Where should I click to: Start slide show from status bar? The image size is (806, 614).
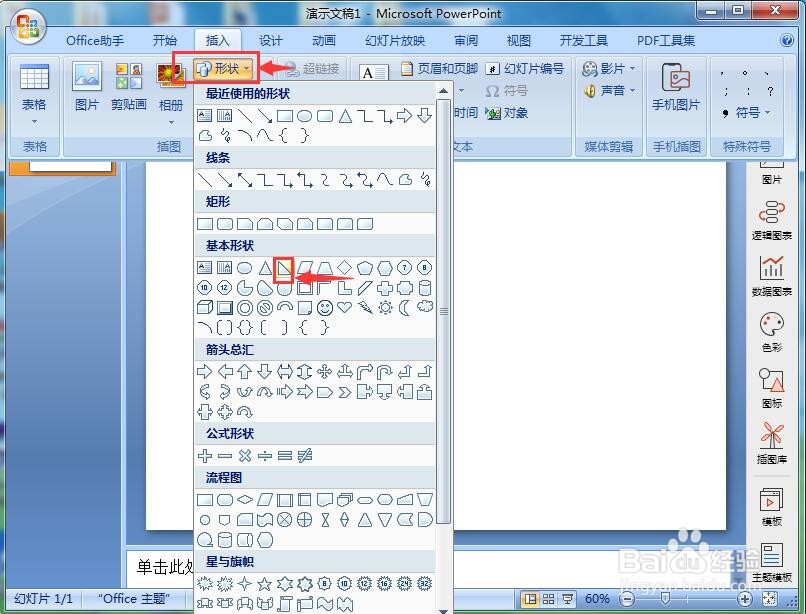567,599
